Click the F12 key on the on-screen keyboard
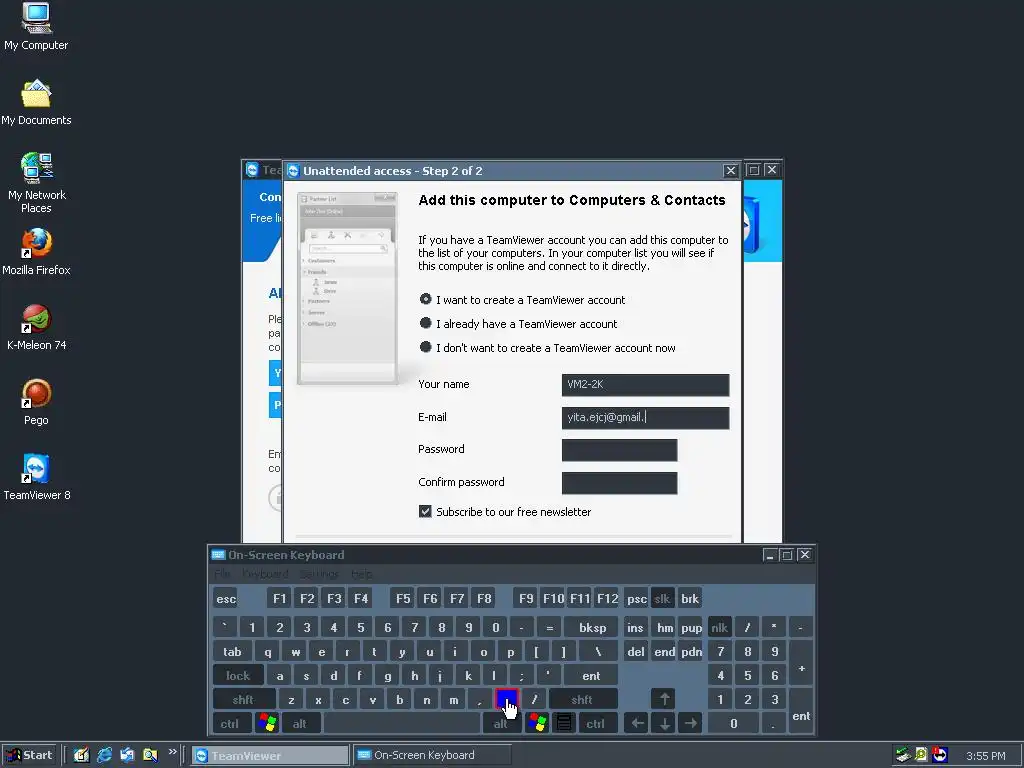The height and width of the screenshot is (768, 1024). 607,599
